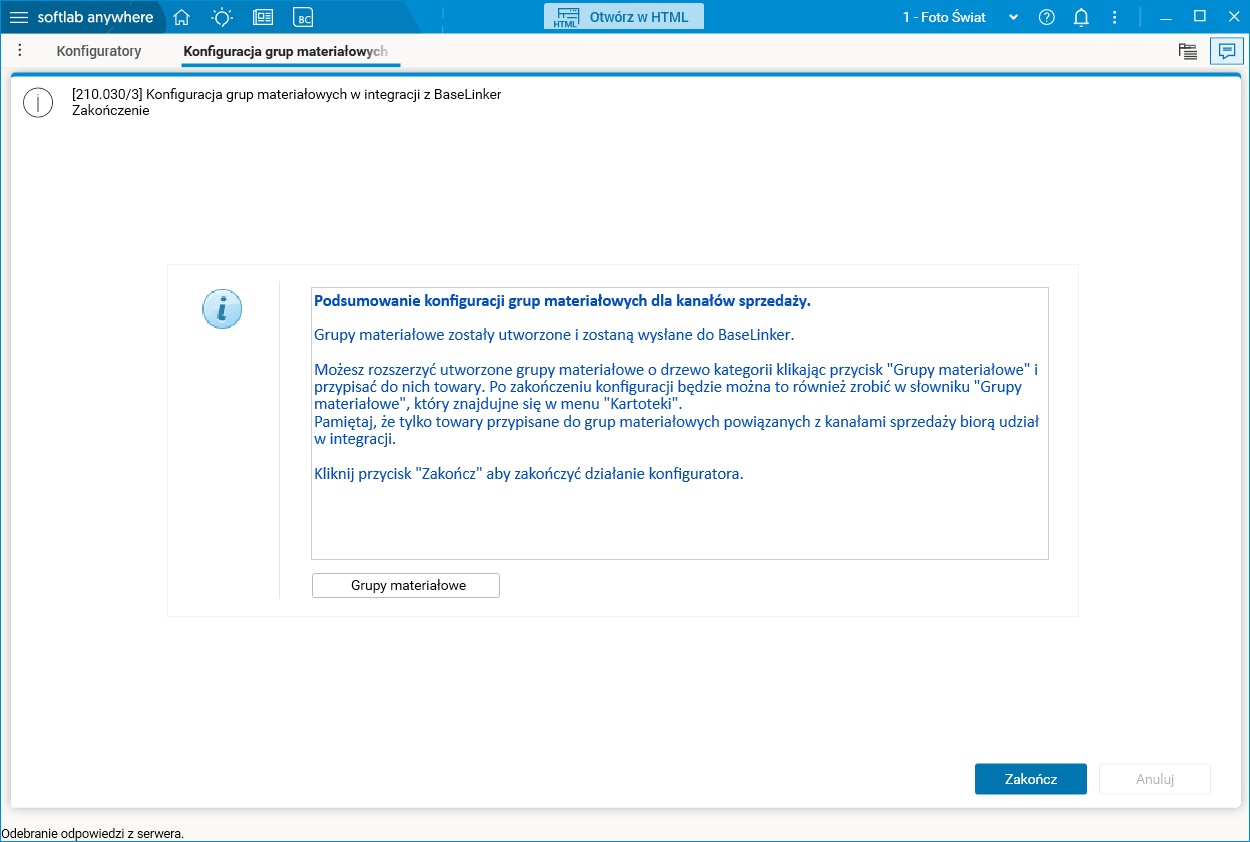Toggle the comments panel icon

coord(1227,51)
